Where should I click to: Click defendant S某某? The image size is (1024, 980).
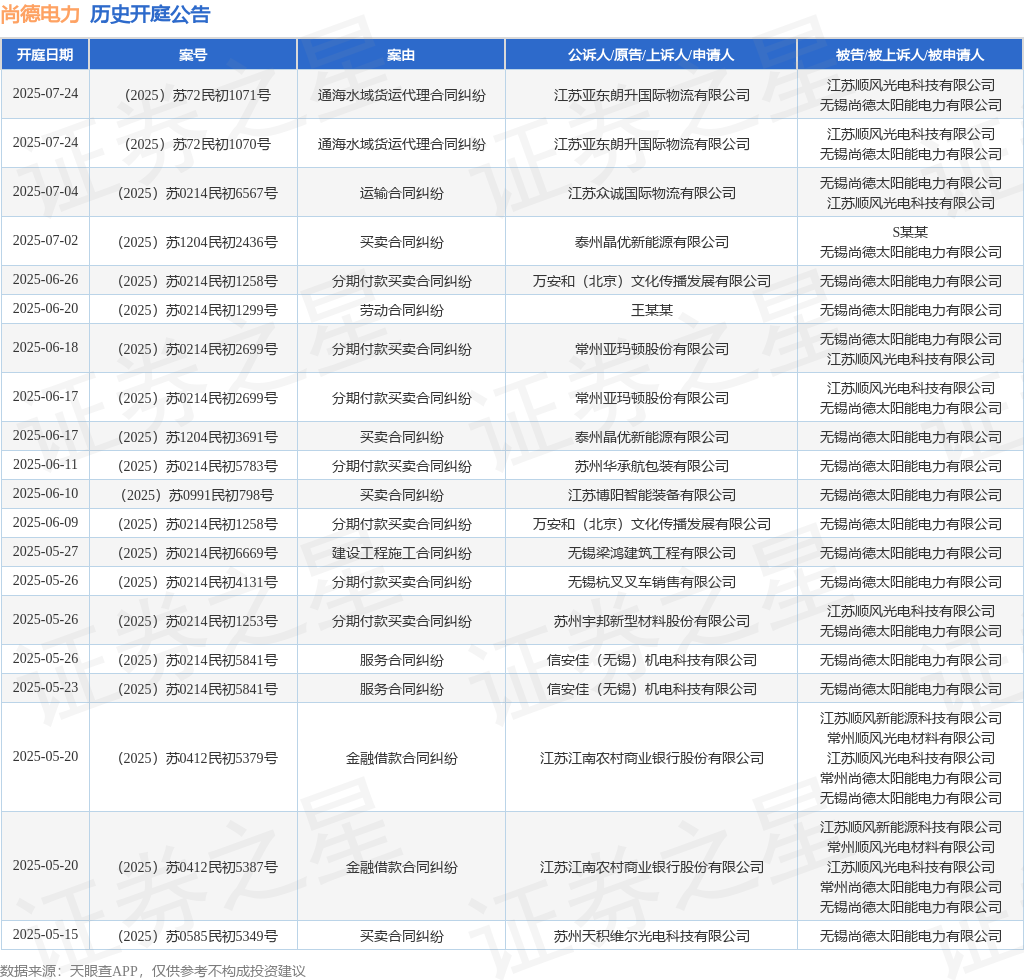tap(910, 232)
